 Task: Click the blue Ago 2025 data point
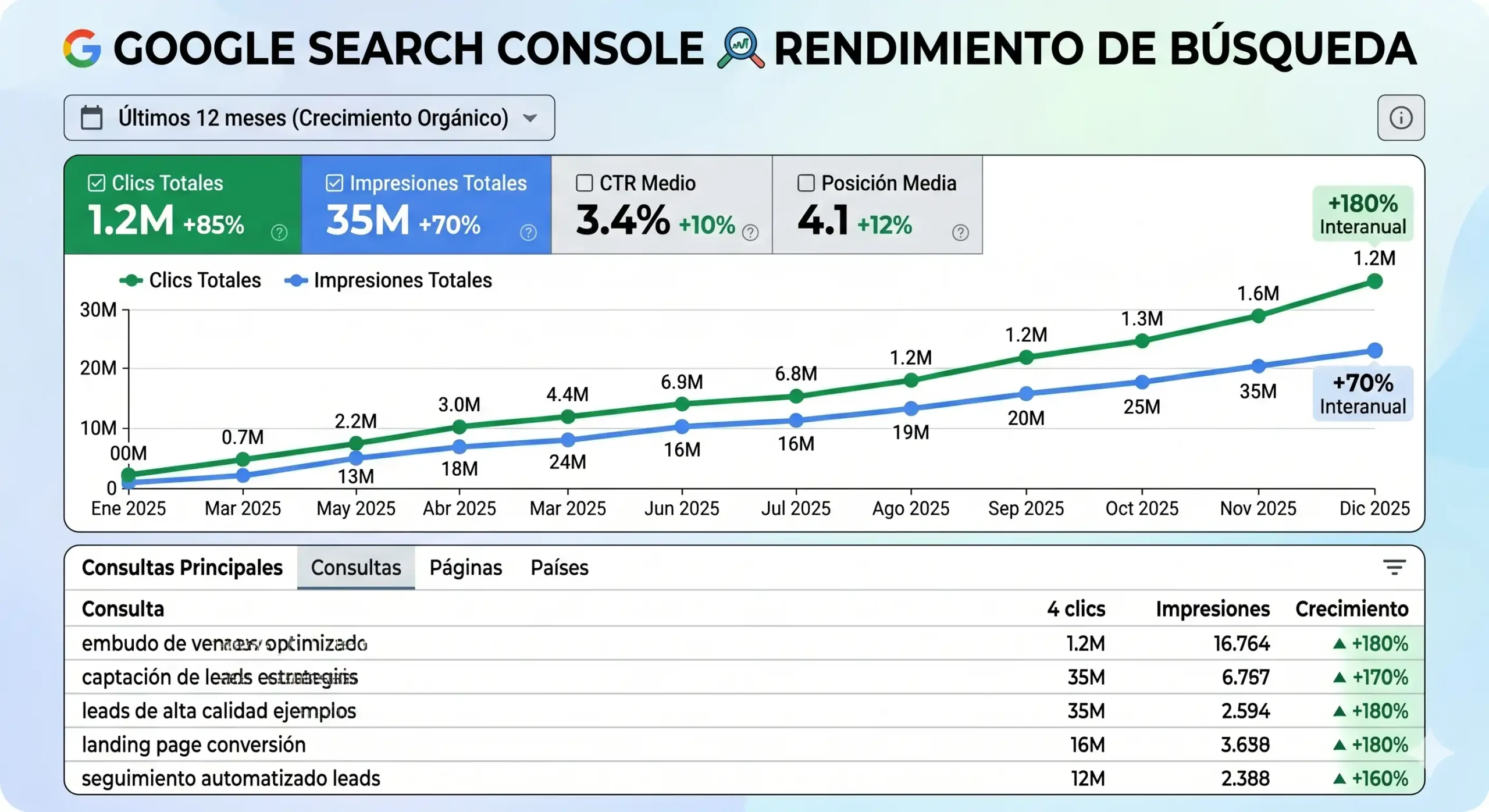(x=911, y=408)
